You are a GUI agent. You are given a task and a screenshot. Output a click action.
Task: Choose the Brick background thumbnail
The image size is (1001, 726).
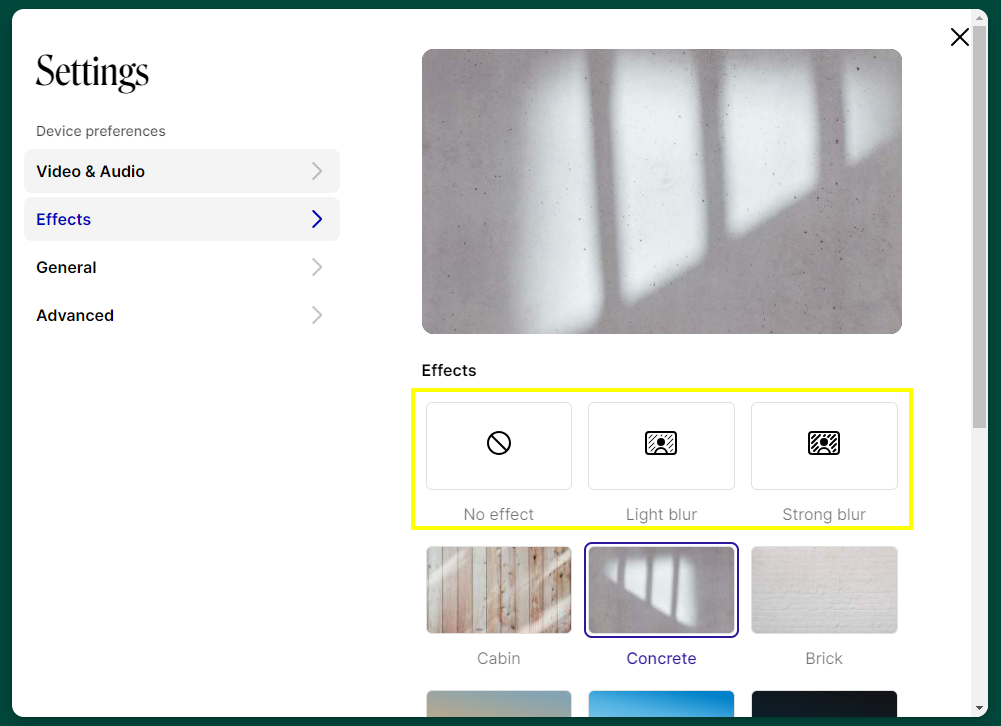point(824,589)
